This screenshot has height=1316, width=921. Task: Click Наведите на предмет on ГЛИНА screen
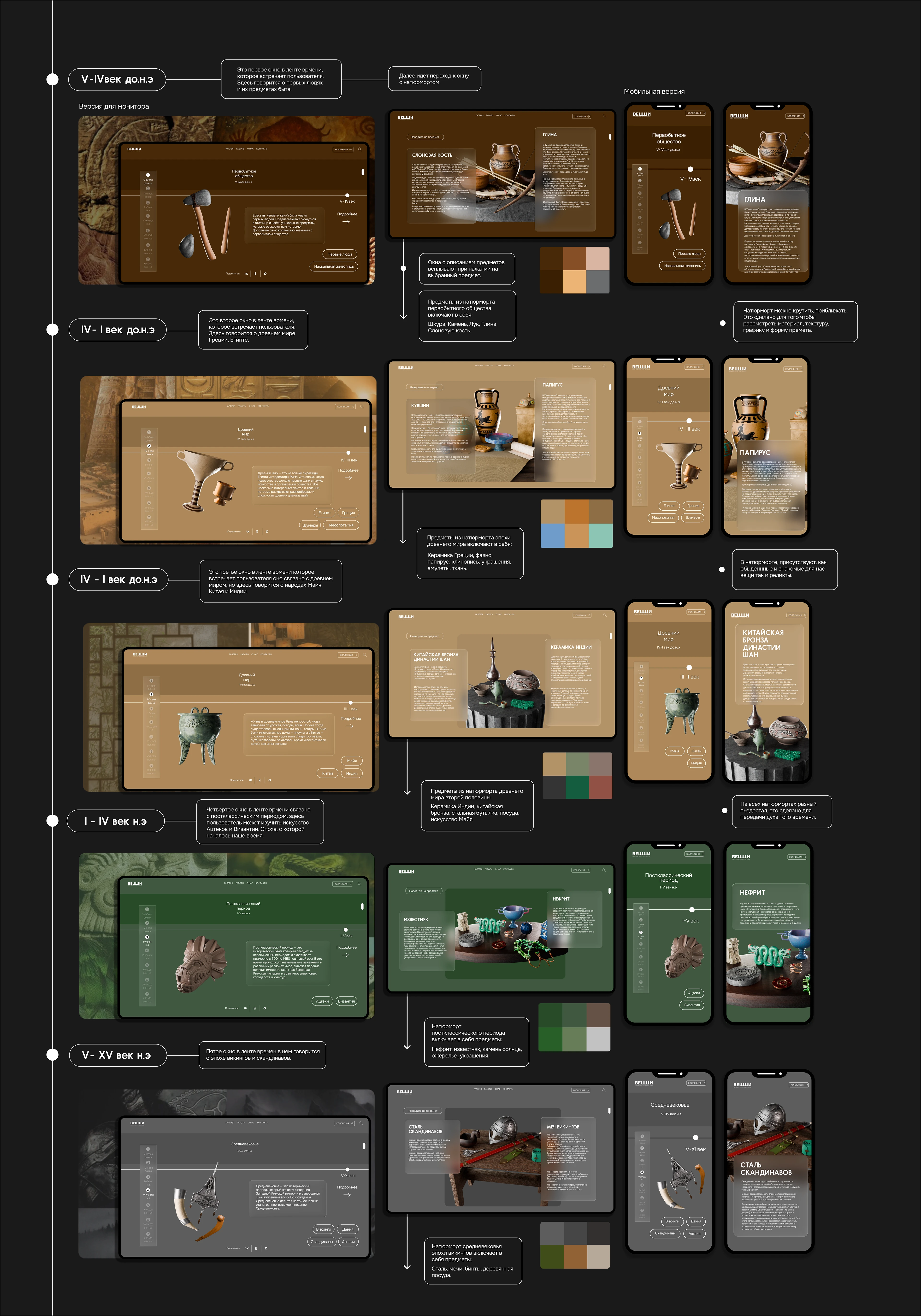tap(425, 137)
